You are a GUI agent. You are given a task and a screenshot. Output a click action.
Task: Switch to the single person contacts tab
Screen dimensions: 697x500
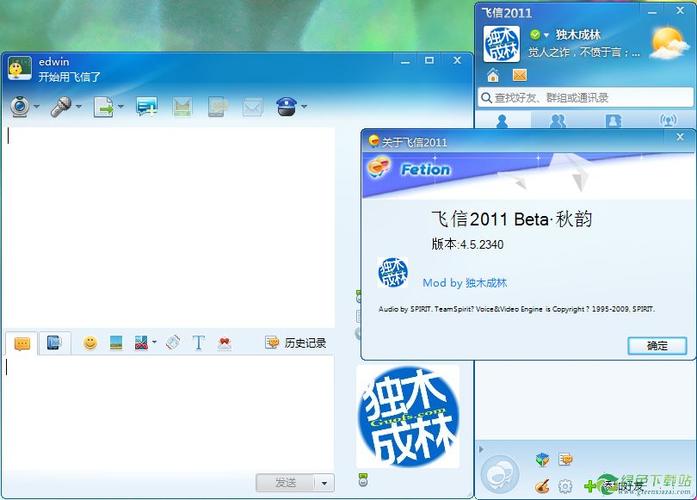(x=502, y=120)
